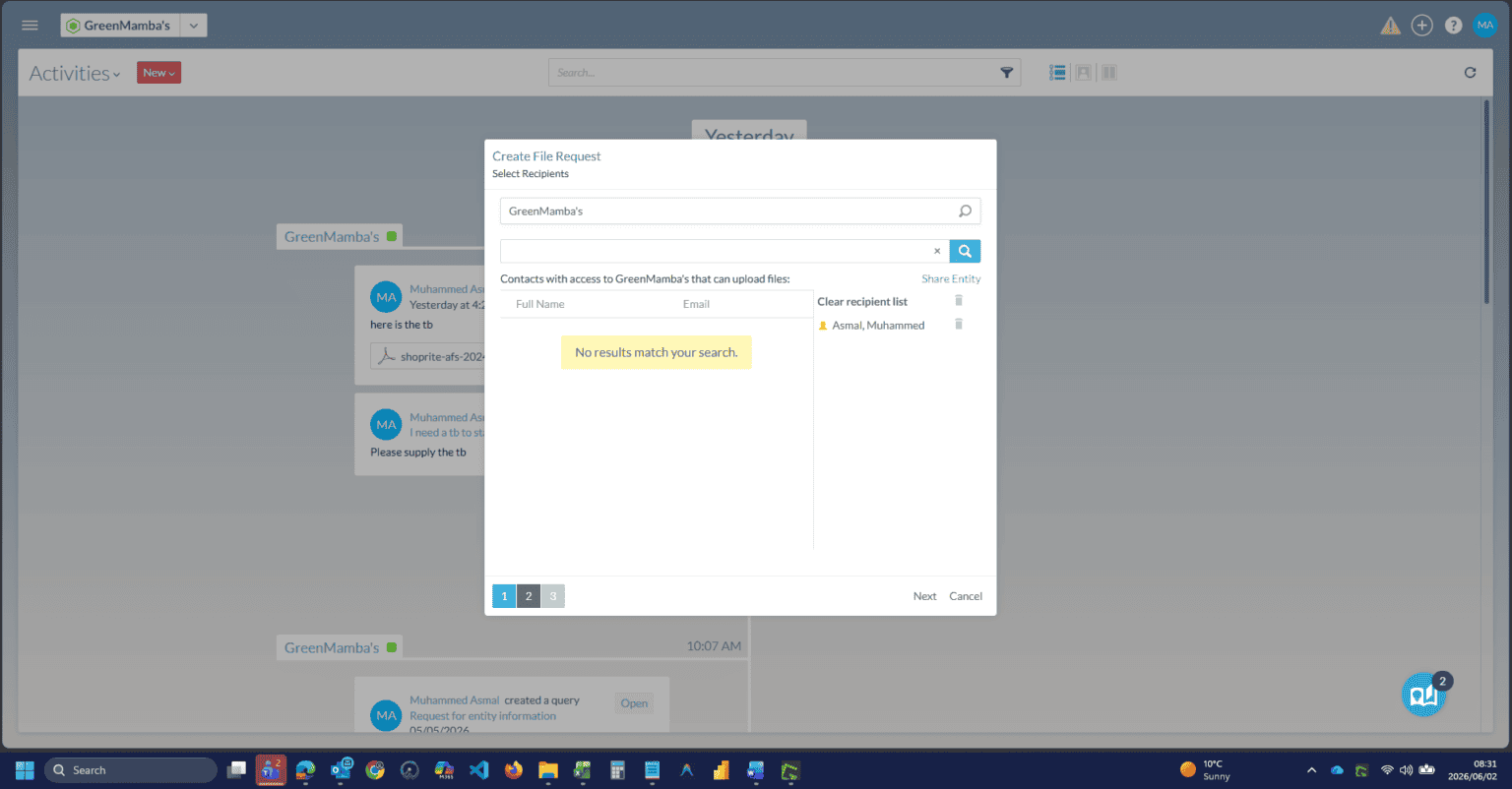1512x789 pixels.
Task: Click the GreenMamba's entity selection field in dialog
Action: point(740,211)
